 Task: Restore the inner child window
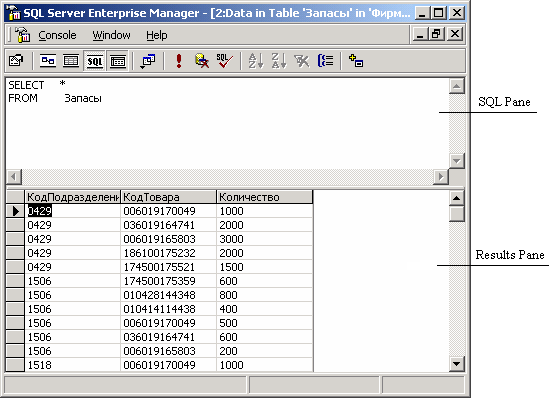[x=437, y=34]
